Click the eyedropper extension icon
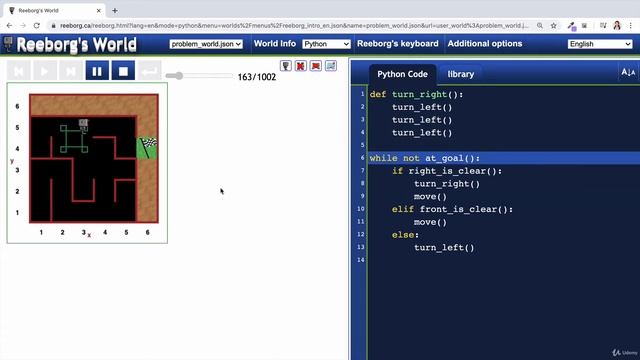640x360 pixels. click(571, 26)
